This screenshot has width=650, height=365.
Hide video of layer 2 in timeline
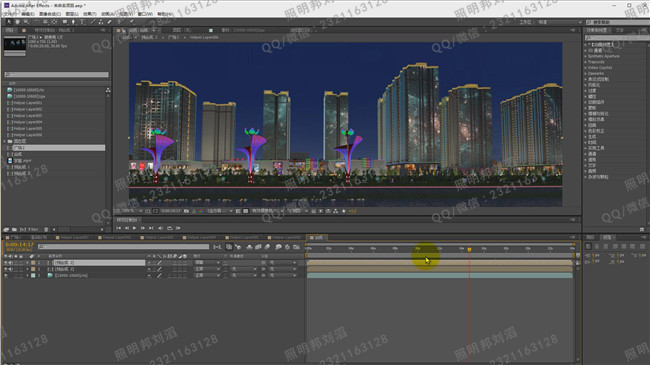coord(6,269)
